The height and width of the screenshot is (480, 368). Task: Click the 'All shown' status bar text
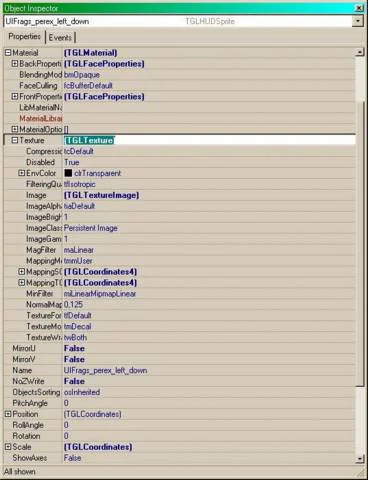(x=19, y=472)
